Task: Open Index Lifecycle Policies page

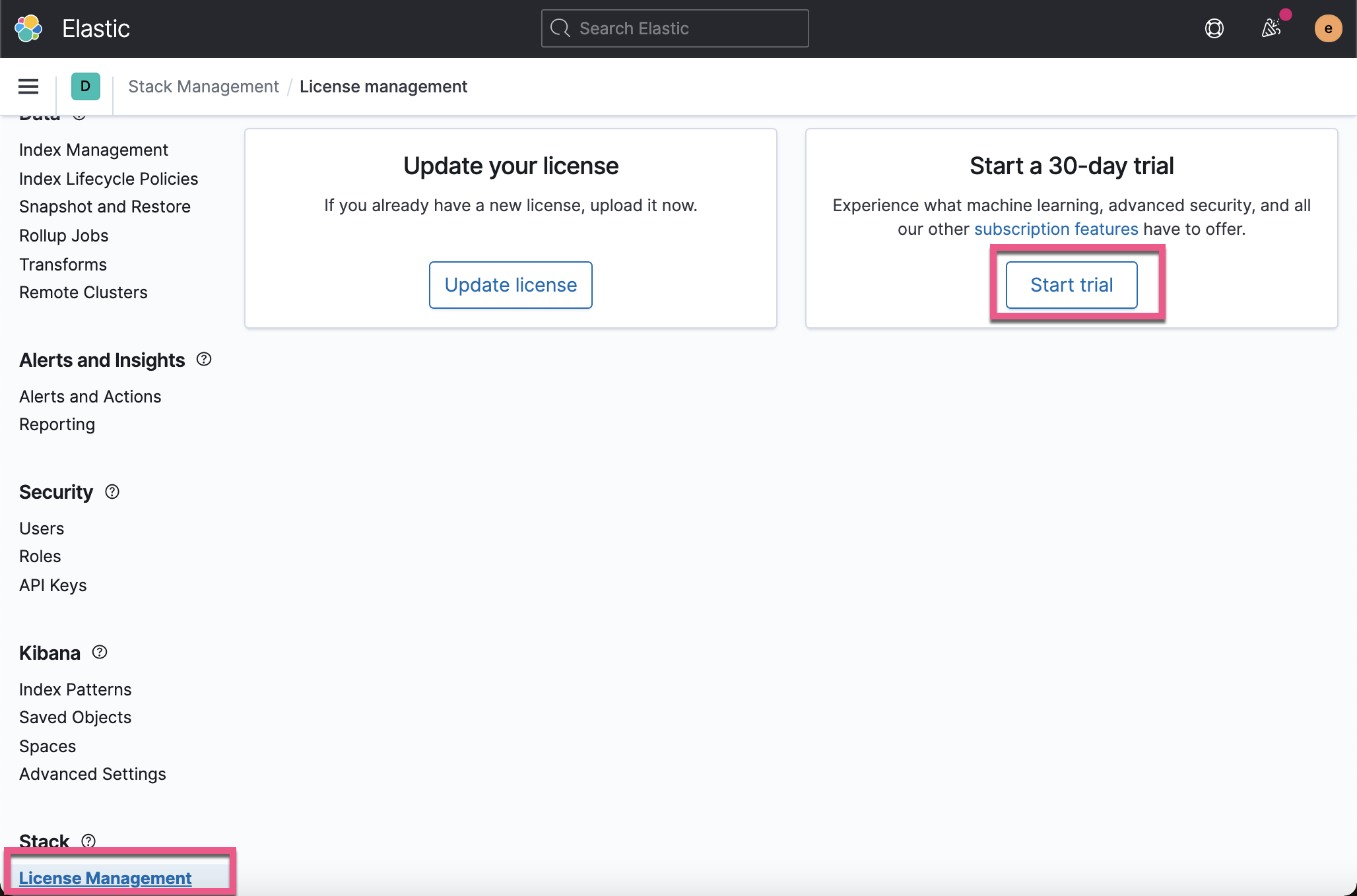Action: [x=108, y=178]
